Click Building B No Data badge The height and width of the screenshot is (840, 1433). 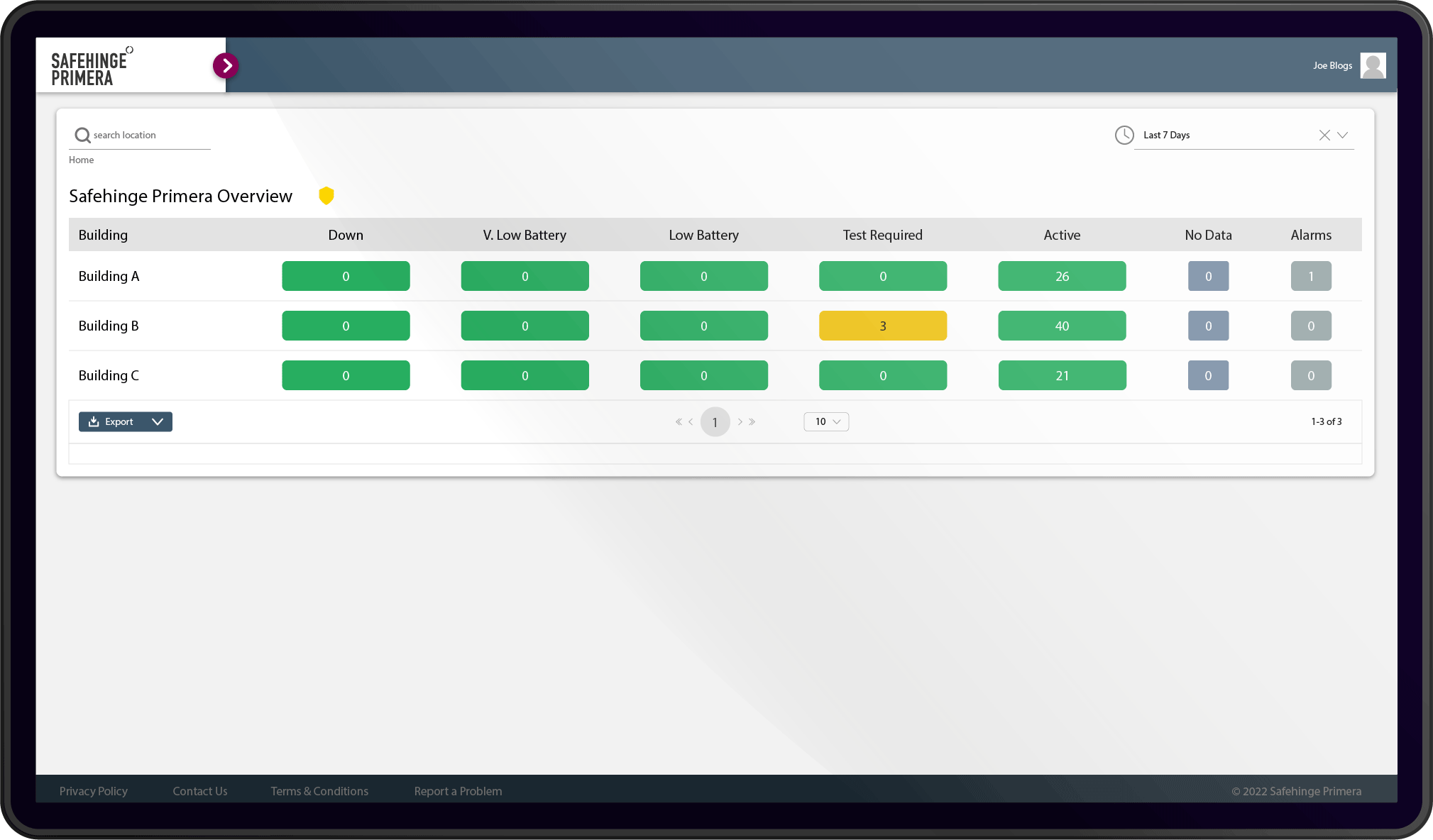click(x=1208, y=326)
